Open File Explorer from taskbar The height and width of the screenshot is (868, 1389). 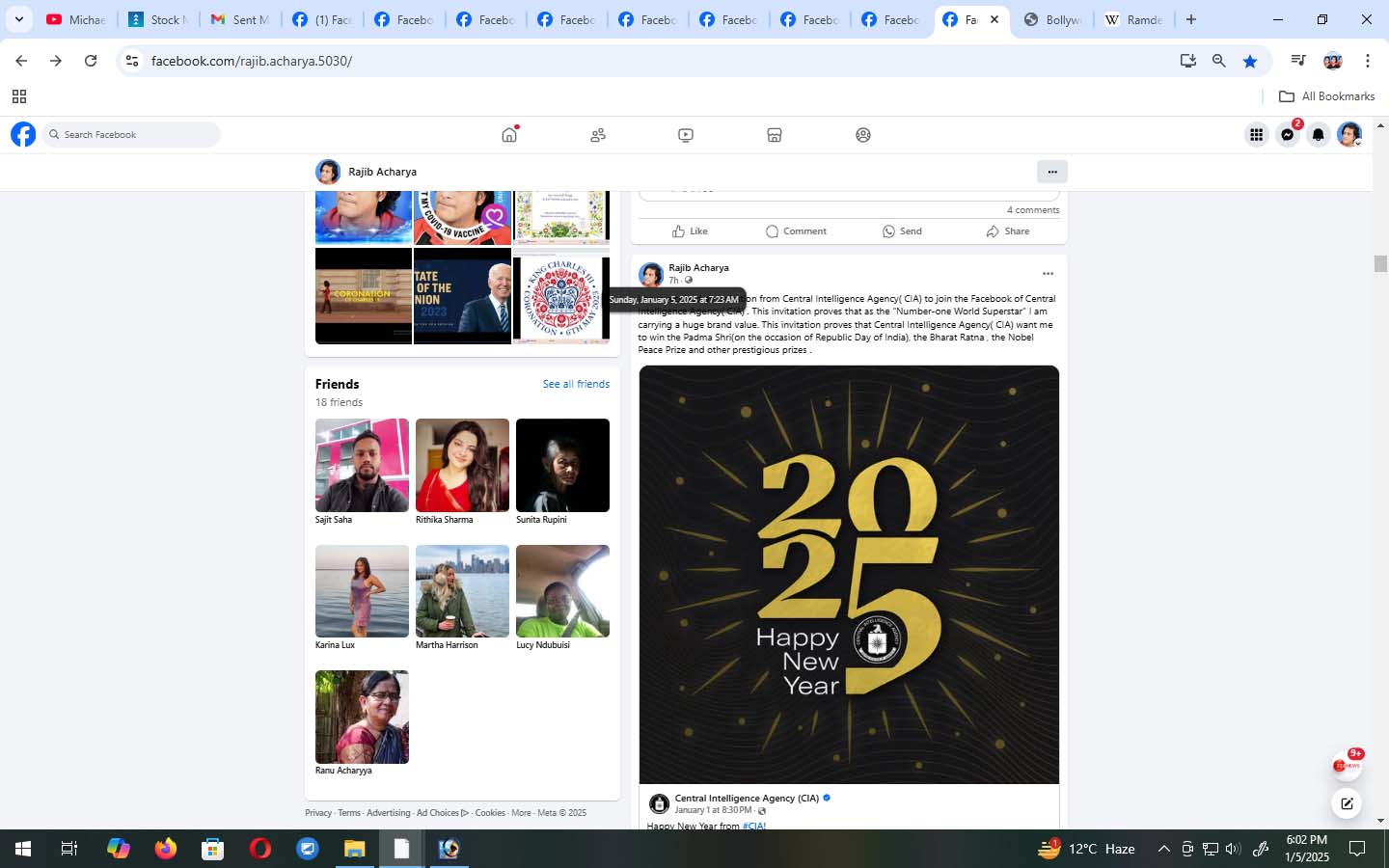355,849
